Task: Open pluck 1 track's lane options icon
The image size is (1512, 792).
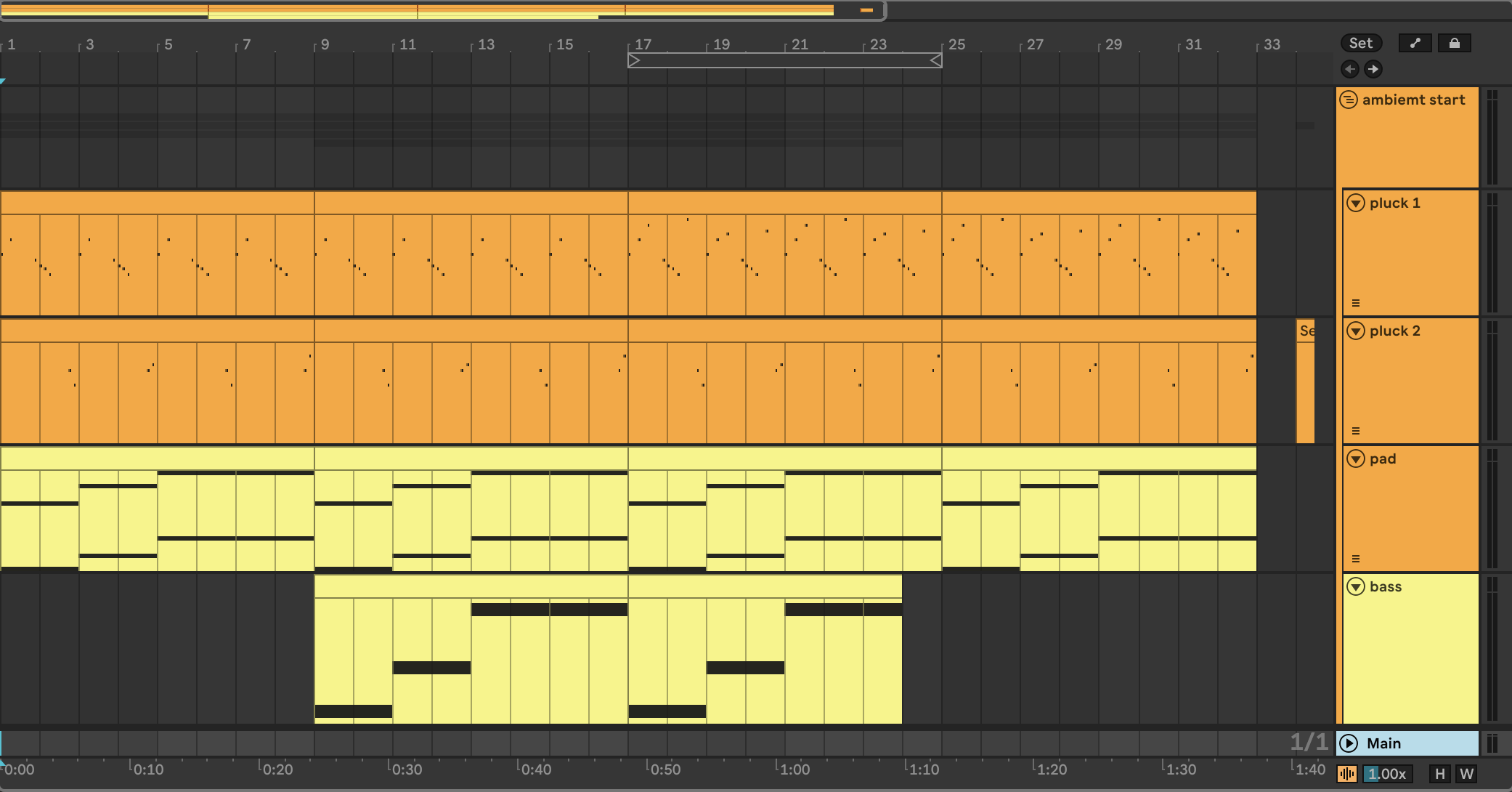Action: click(1355, 303)
